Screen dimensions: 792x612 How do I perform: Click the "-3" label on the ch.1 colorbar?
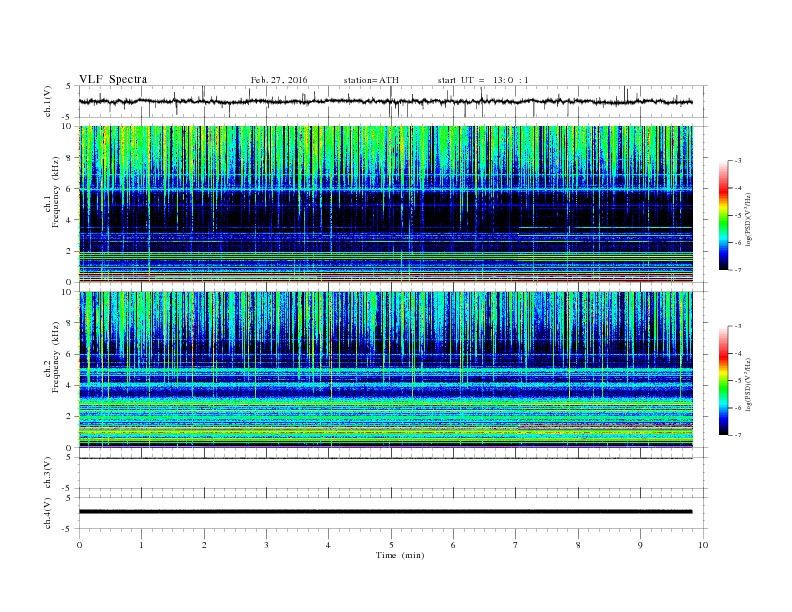pos(738,161)
